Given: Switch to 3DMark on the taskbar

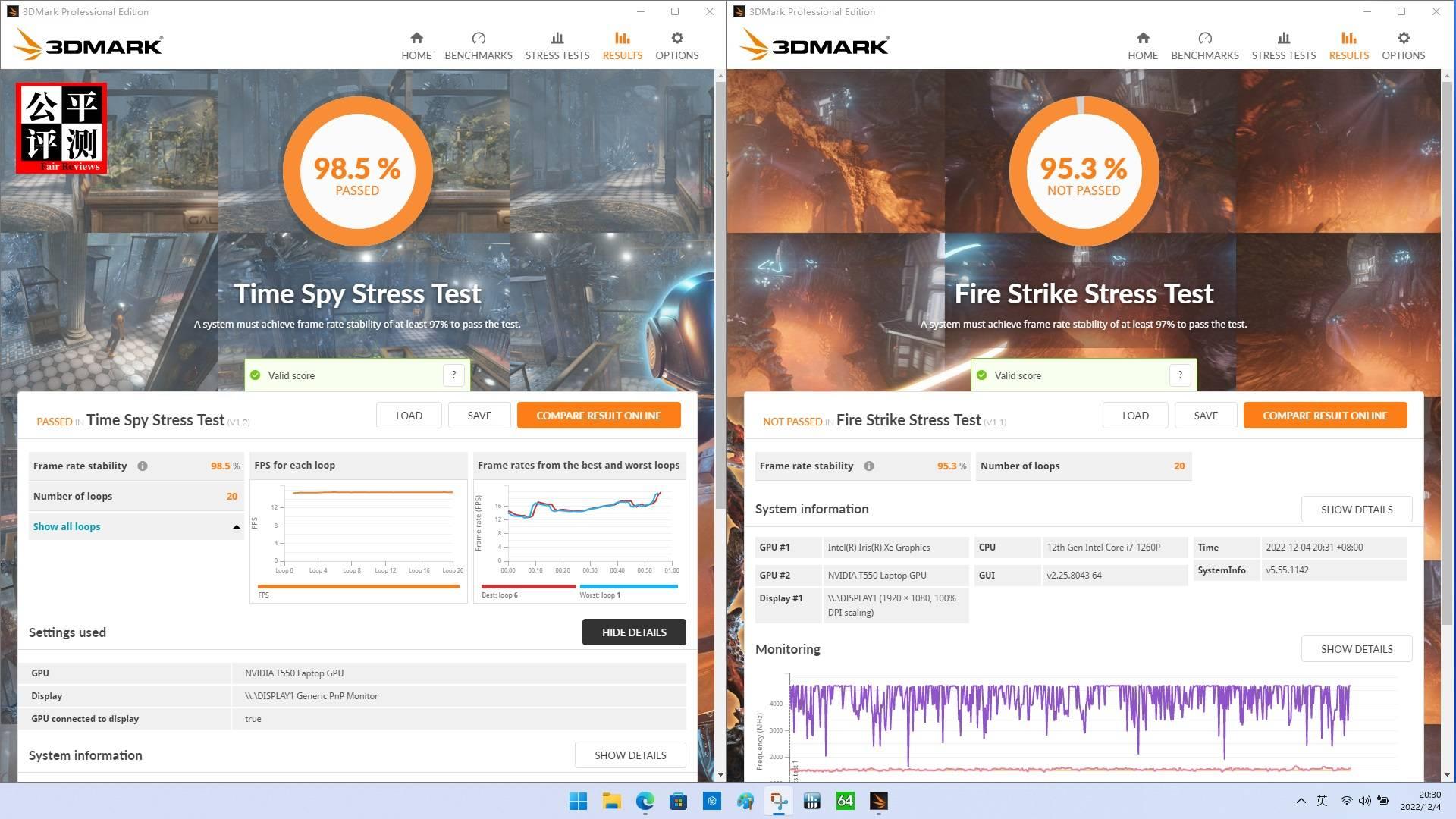Looking at the screenshot, I should 878,801.
